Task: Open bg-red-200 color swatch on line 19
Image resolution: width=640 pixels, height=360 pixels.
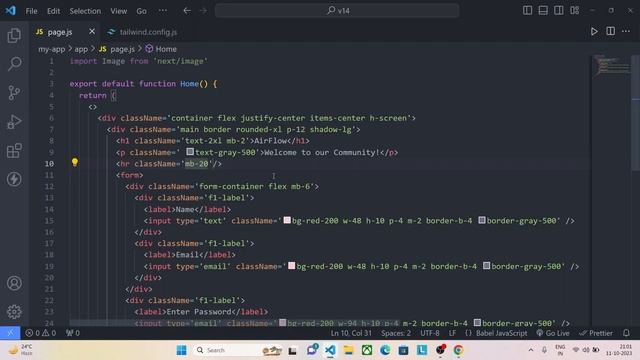Action: coord(291,266)
